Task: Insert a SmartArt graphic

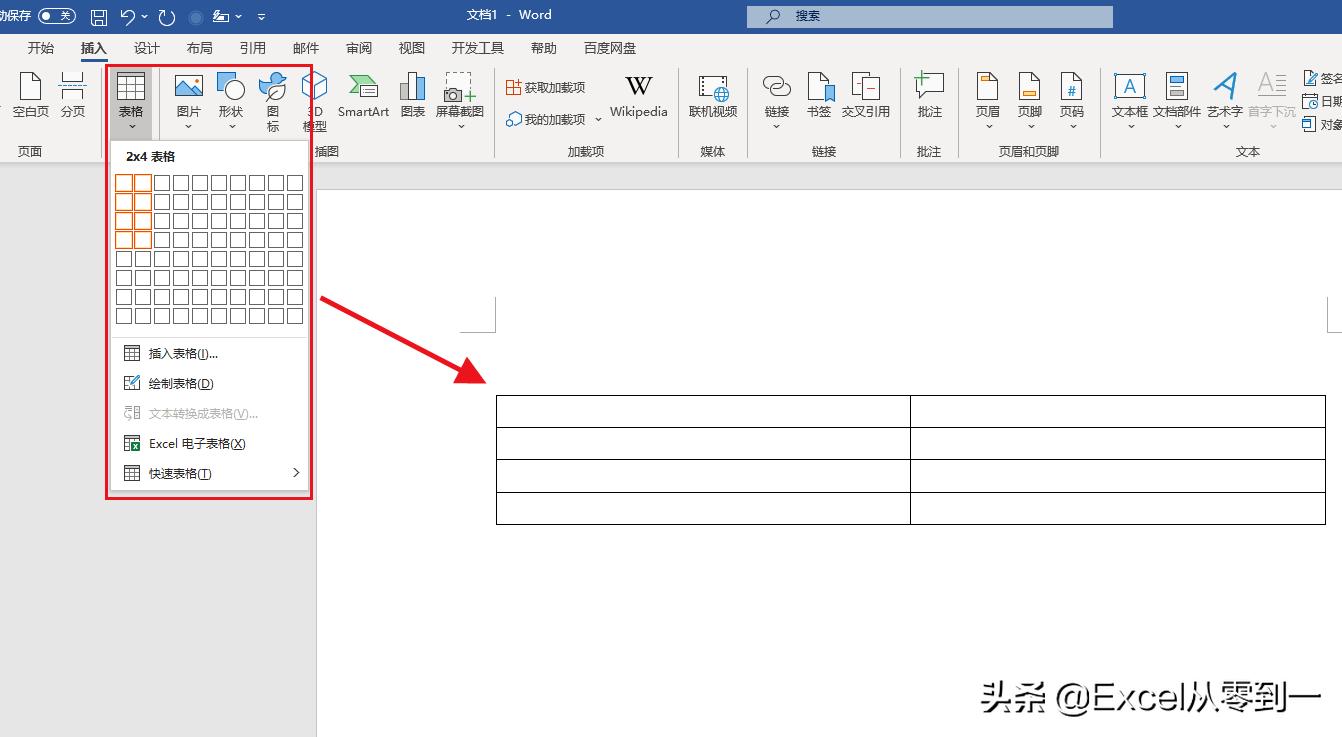Action: pos(363,98)
